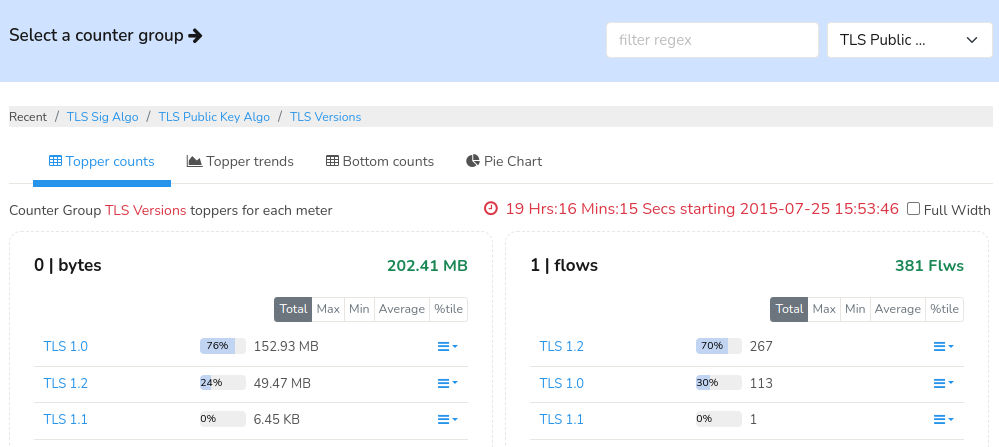Open TLS 1.1 link in flows panel

[561, 420]
